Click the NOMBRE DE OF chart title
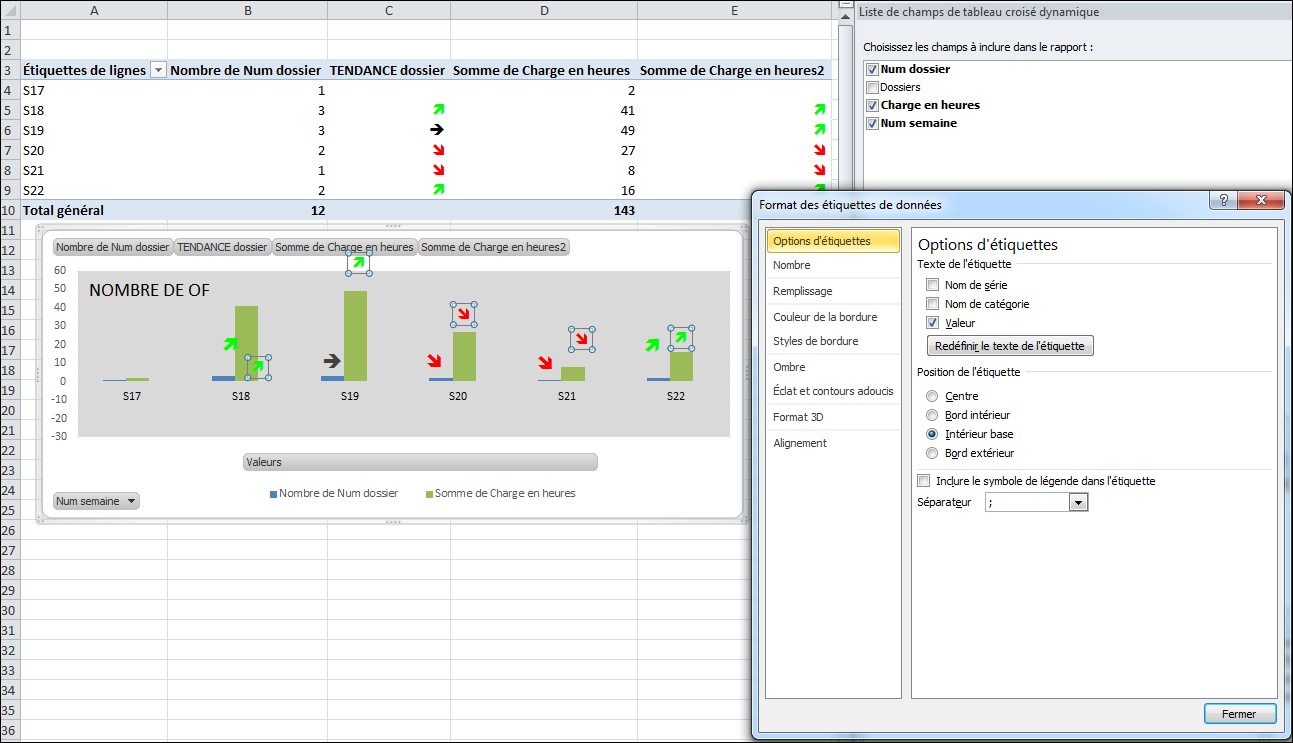Viewport: 1293px width, 743px height. 150,290
